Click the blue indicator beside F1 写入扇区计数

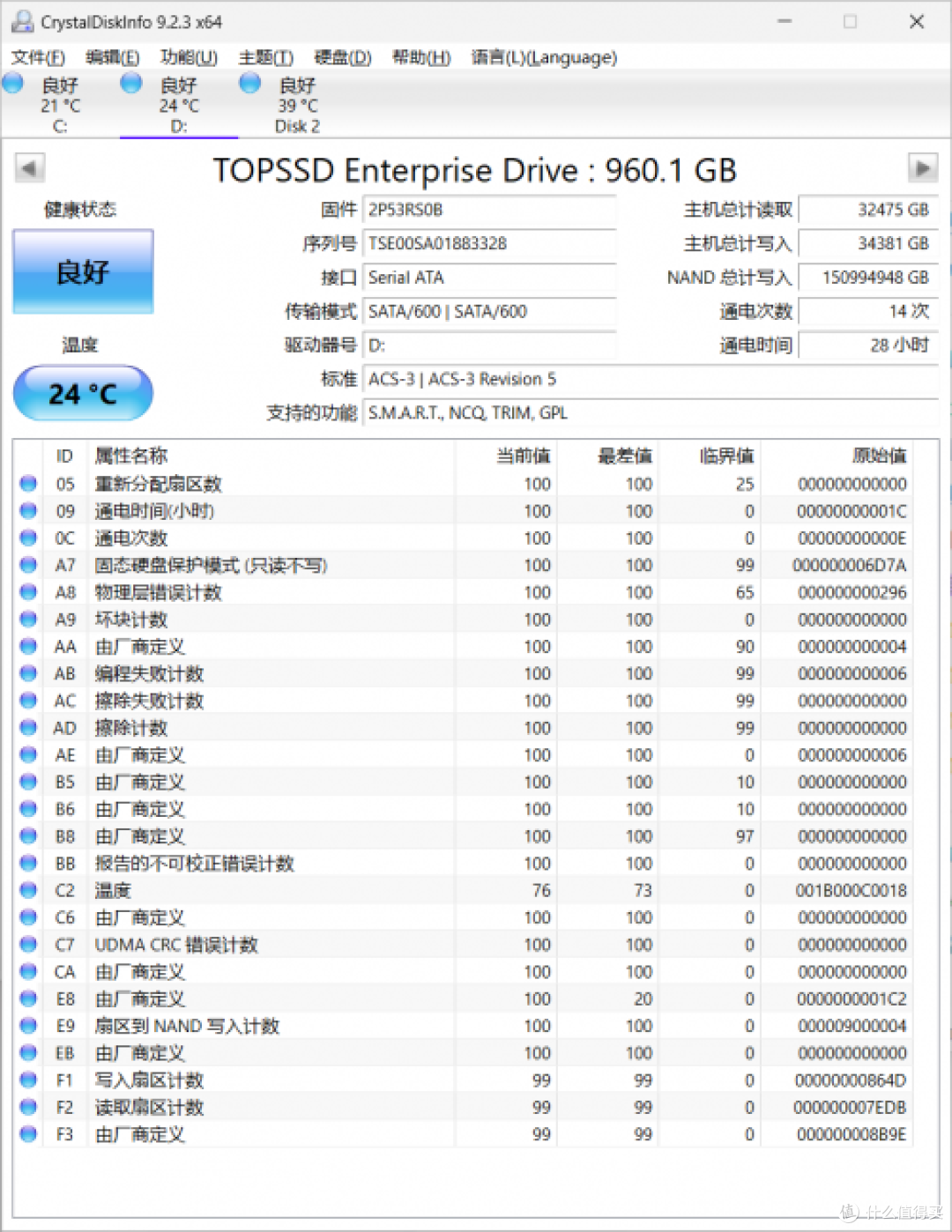pyautogui.click(x=27, y=1080)
